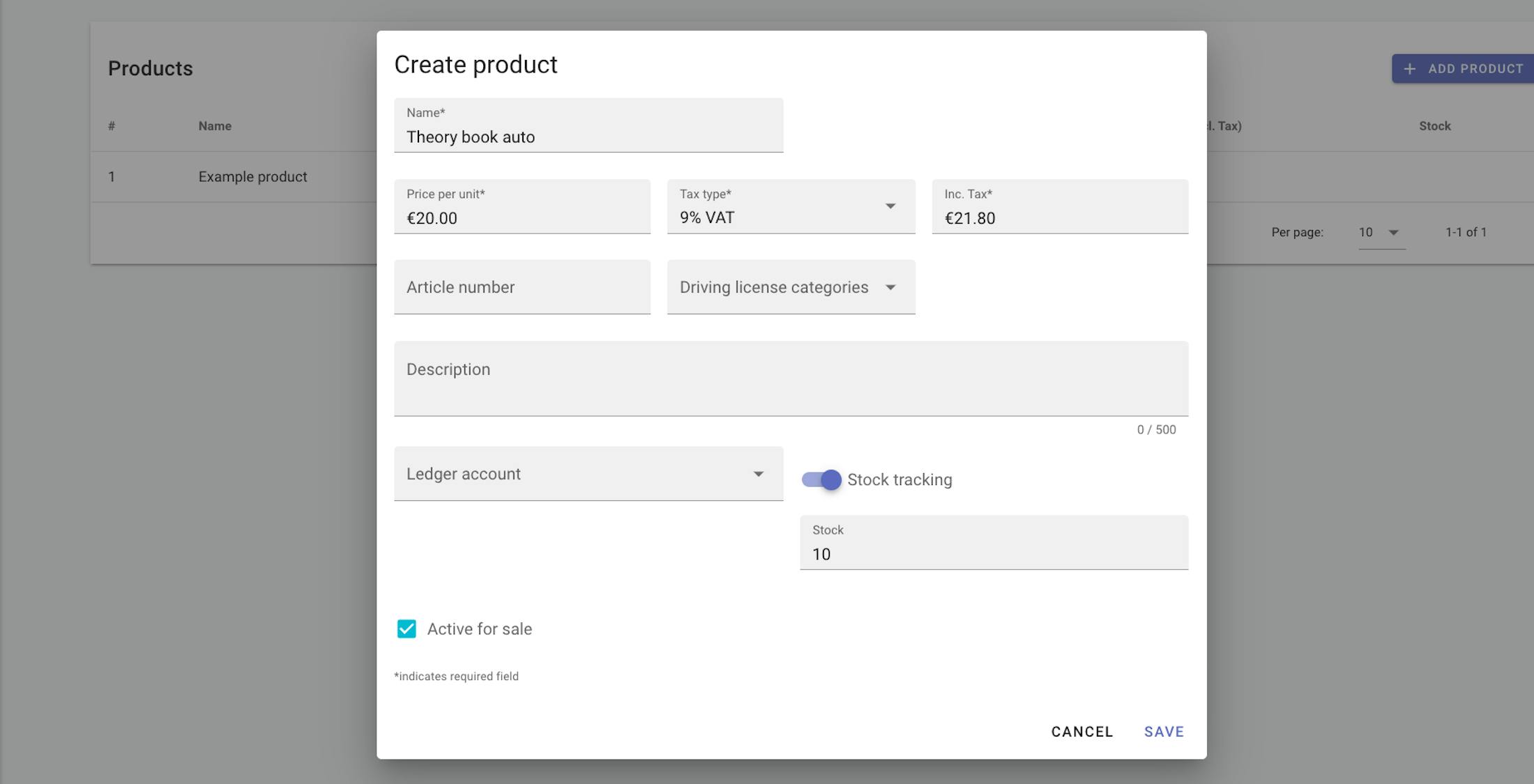Focus the Article number field
The width and height of the screenshot is (1534, 784).
point(522,287)
